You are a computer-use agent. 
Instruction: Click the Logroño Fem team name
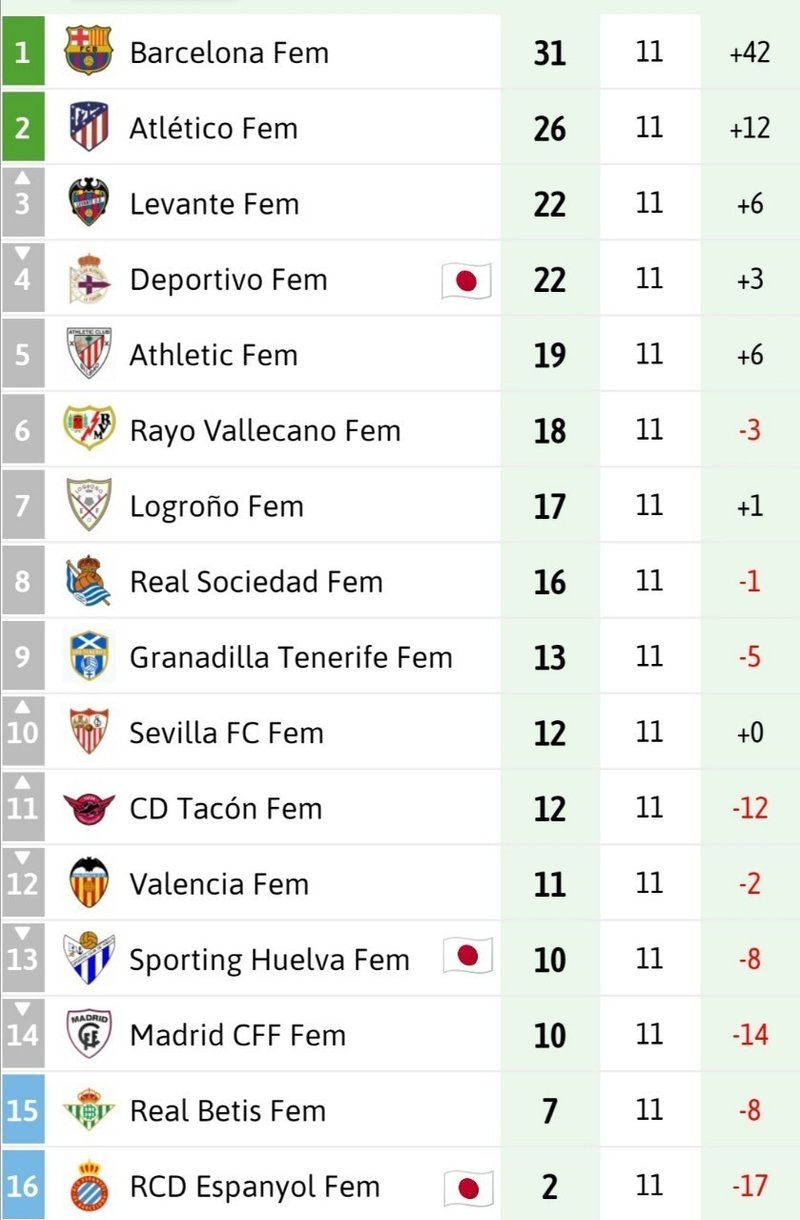point(217,506)
